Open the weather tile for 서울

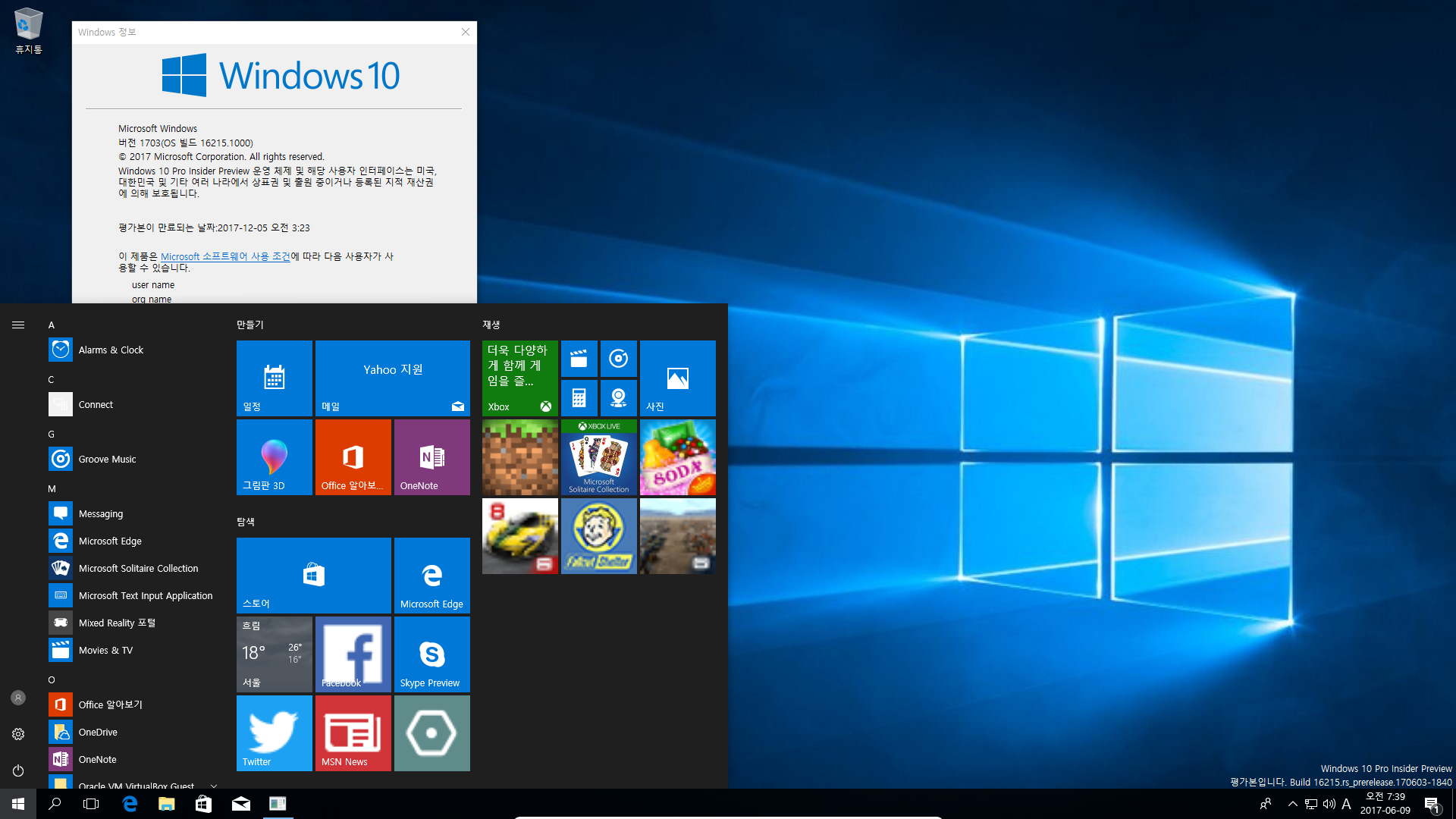[x=275, y=654]
